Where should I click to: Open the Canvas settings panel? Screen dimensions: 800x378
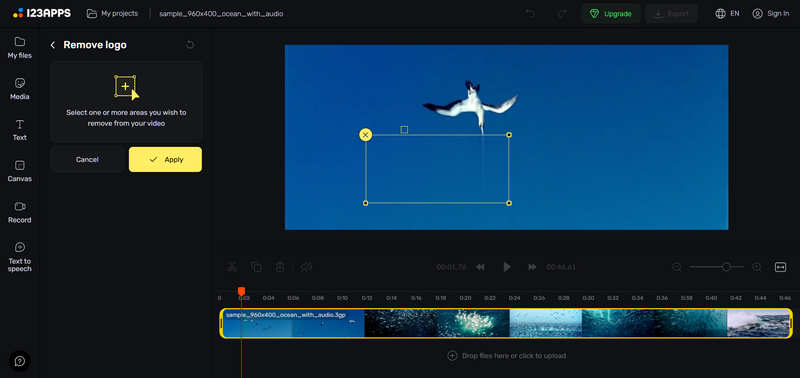[19, 171]
